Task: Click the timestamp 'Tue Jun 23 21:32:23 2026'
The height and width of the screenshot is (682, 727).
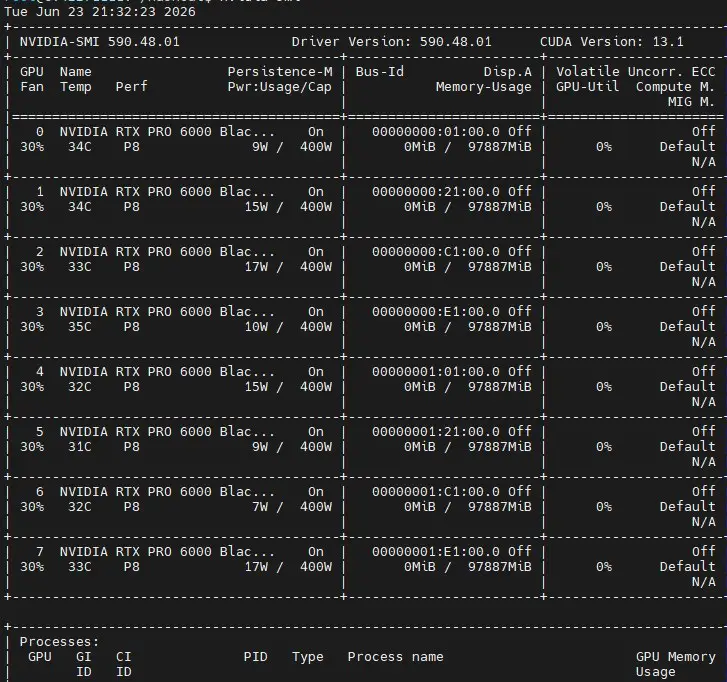Action: [x=100, y=12]
